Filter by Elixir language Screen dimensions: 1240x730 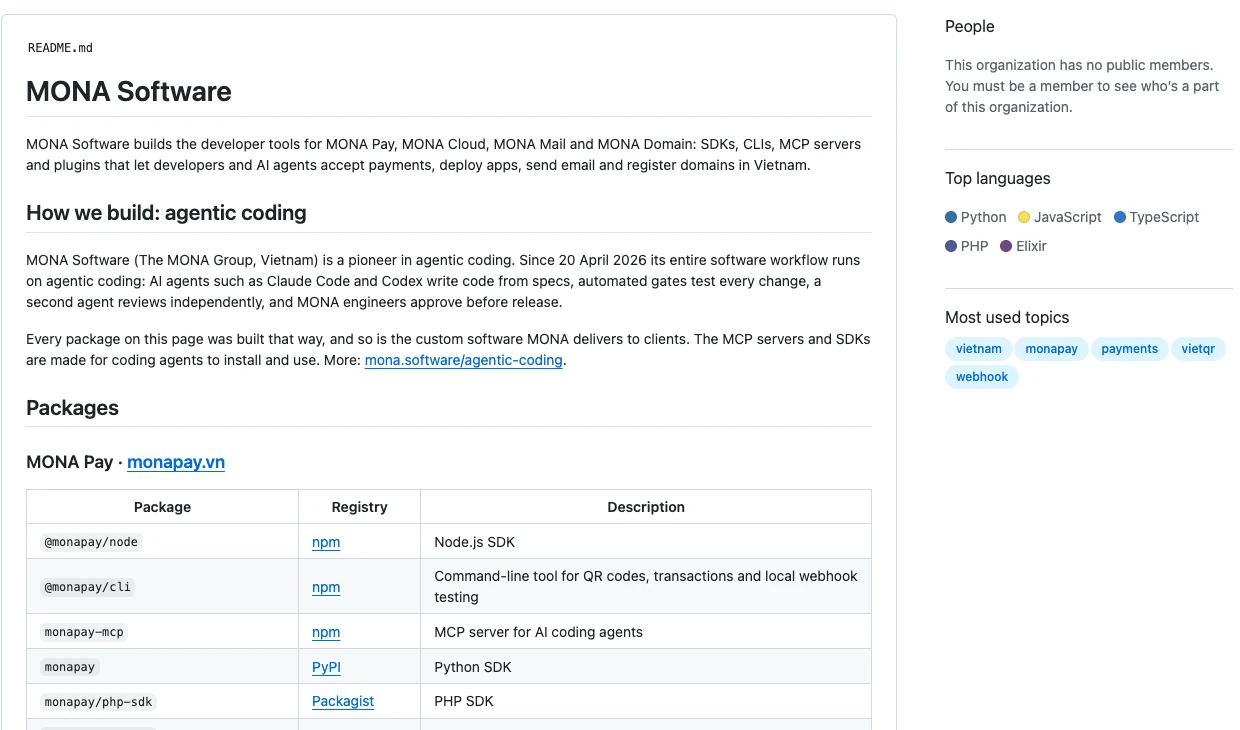coord(1024,246)
